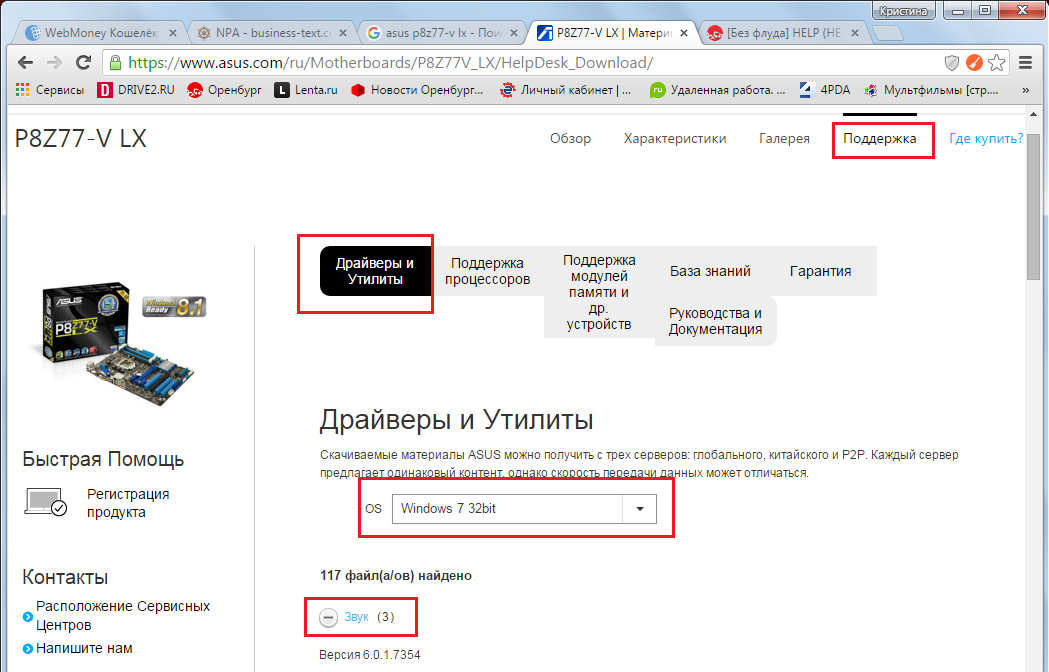The height and width of the screenshot is (672, 1049).
Task: Switch to the Google search asus p8z77-v lx tab
Action: pos(442,33)
